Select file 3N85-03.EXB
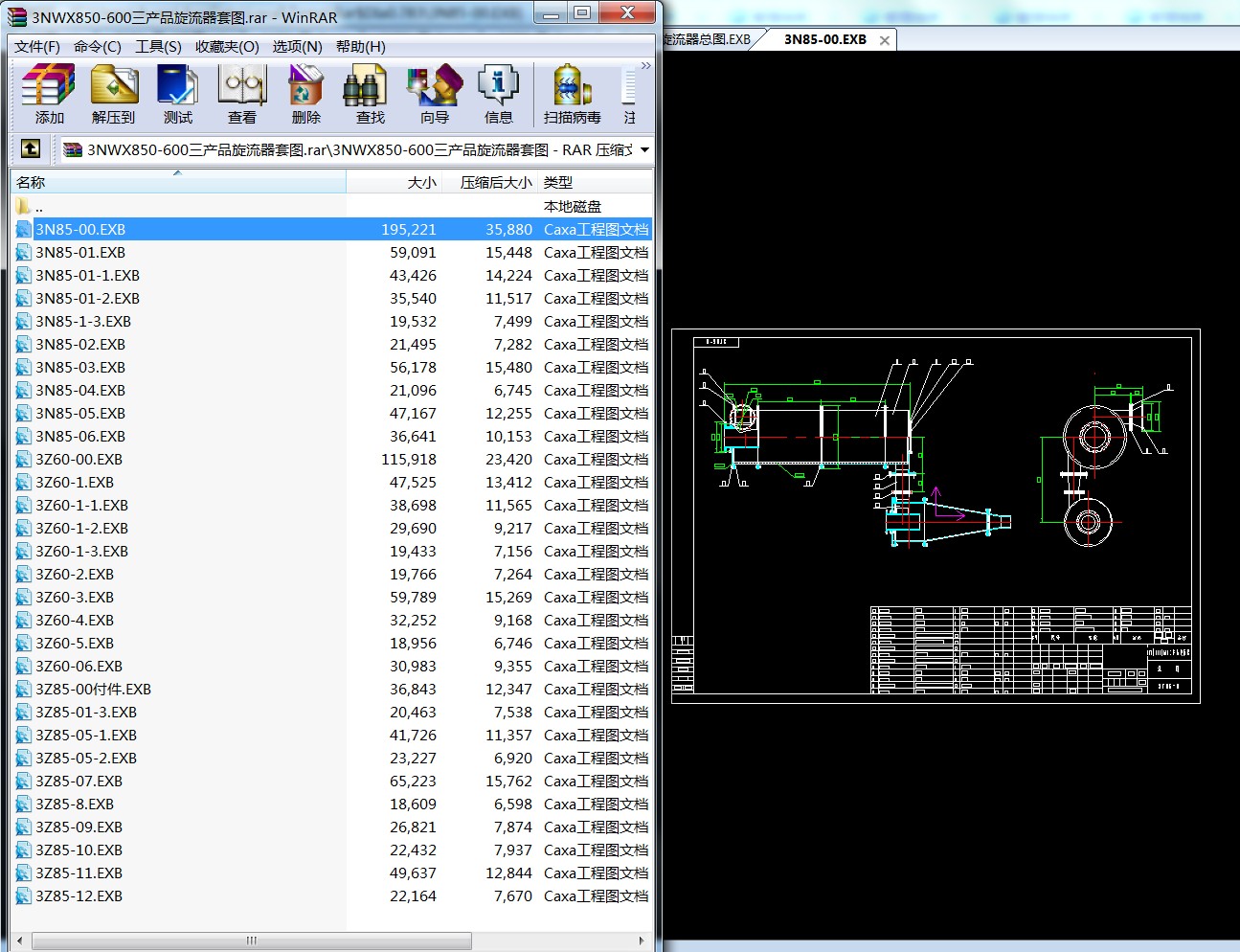 tap(332, 367)
